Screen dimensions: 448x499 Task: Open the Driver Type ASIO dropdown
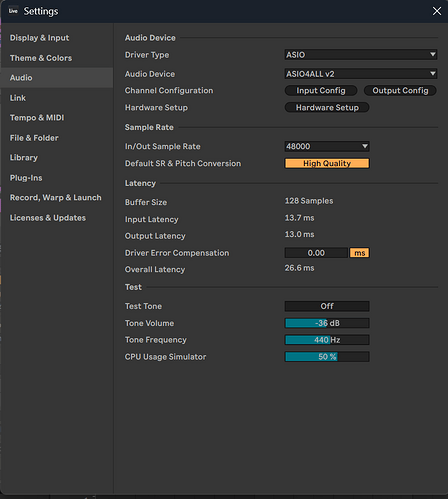(361, 55)
